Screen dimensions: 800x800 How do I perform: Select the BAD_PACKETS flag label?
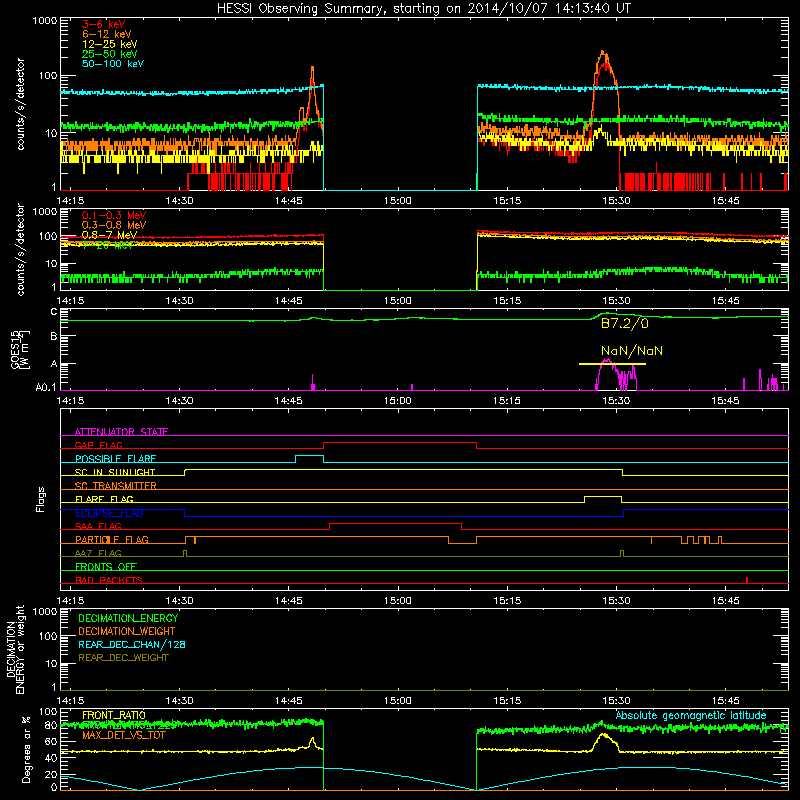pos(109,580)
